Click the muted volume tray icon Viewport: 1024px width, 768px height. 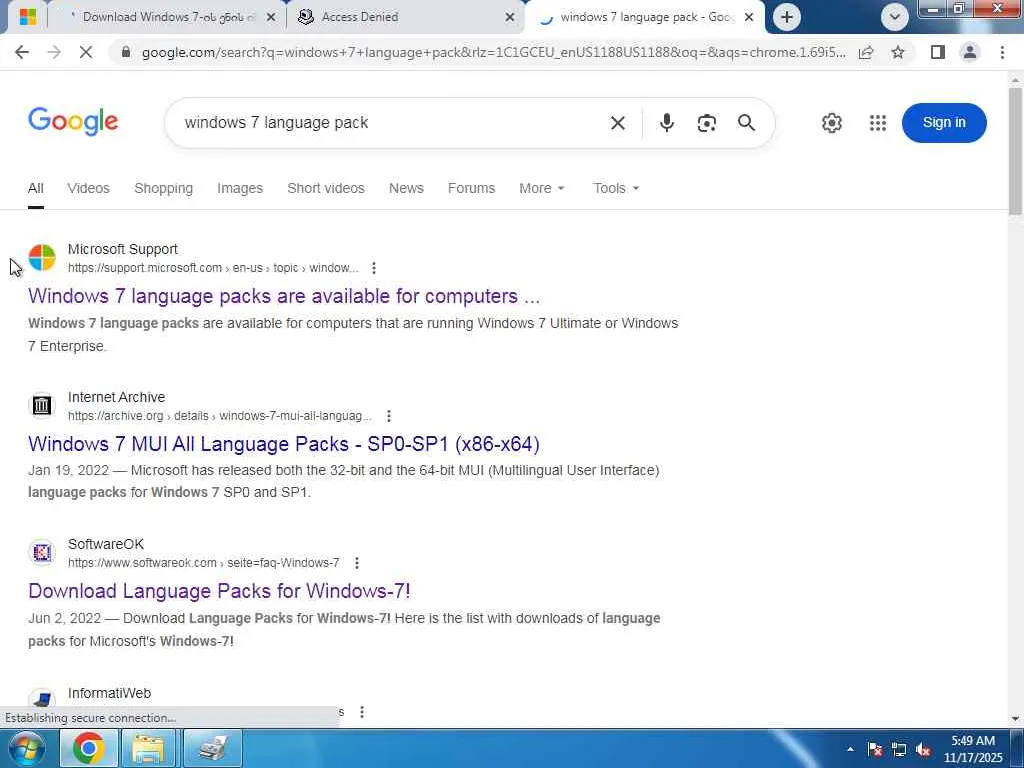click(x=923, y=750)
